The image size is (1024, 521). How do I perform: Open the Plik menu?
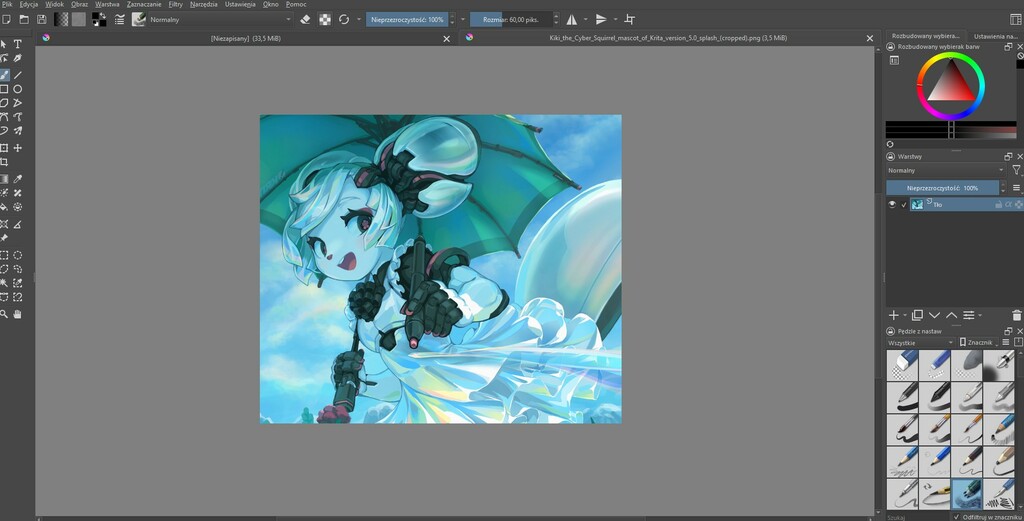tap(7, 4)
